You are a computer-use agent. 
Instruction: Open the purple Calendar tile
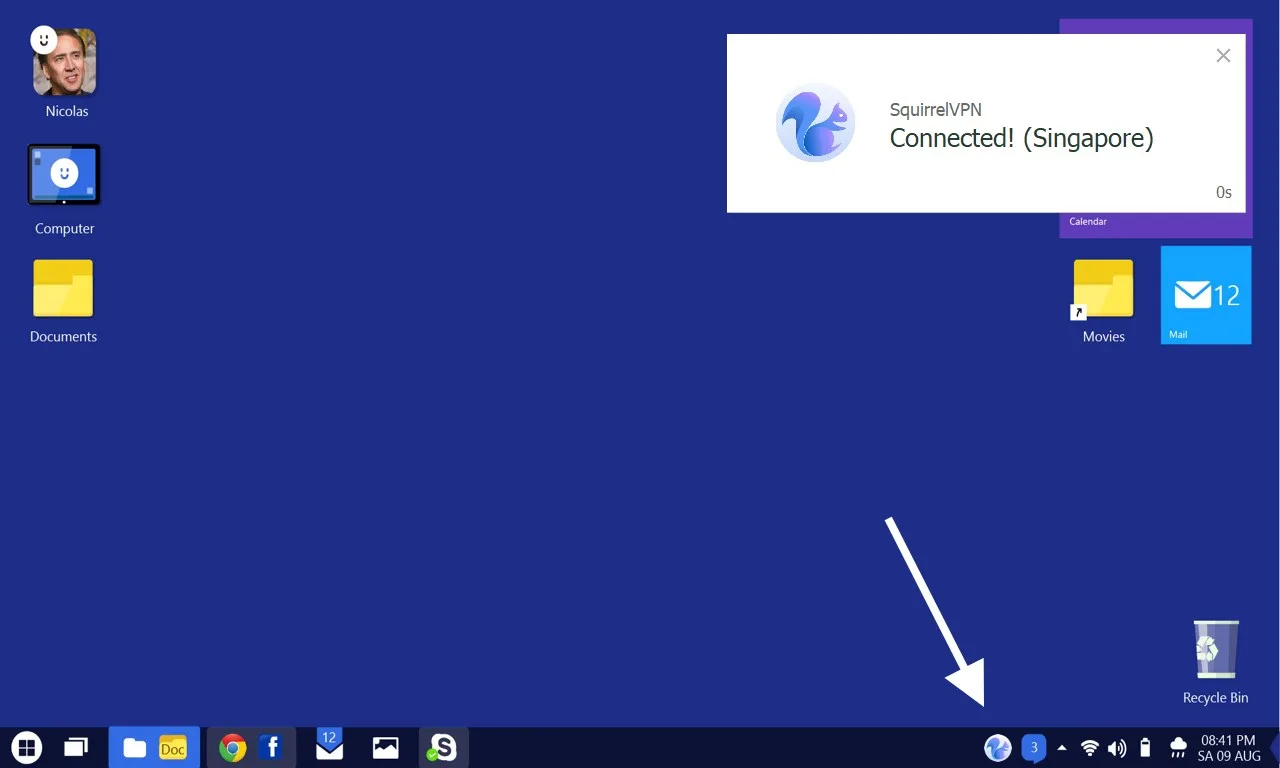pyautogui.click(x=1156, y=225)
